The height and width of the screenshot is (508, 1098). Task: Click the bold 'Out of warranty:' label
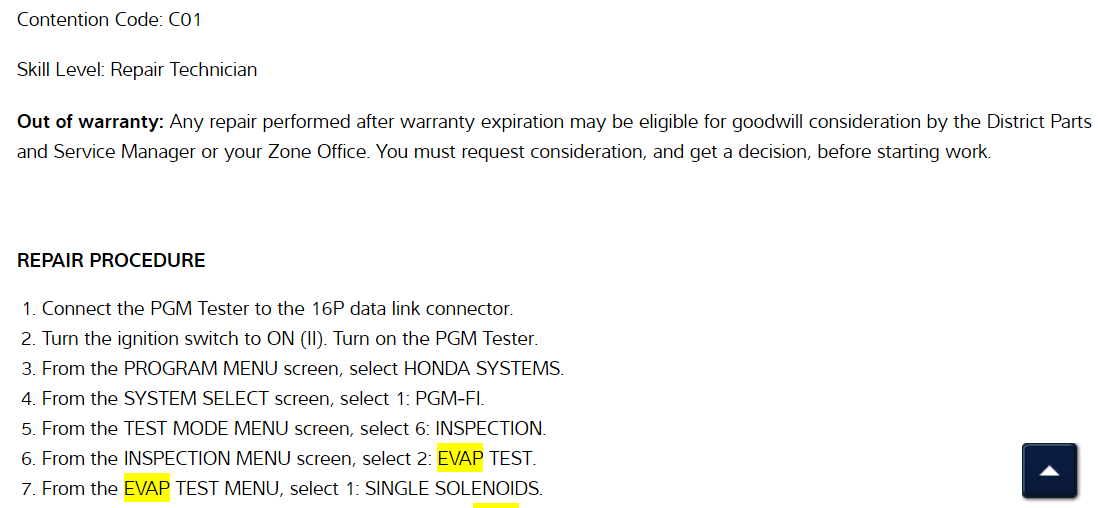(x=90, y=122)
